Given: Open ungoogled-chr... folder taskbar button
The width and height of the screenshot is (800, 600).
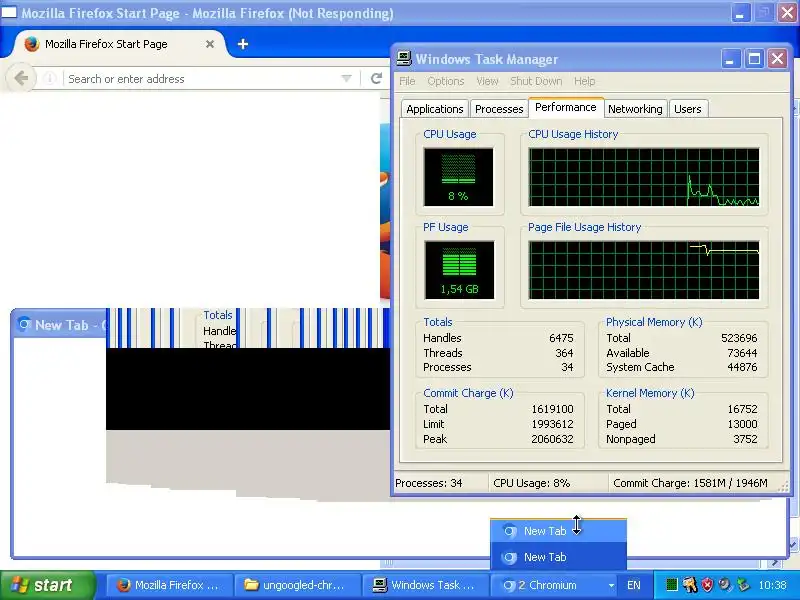Looking at the screenshot, I should [298, 585].
